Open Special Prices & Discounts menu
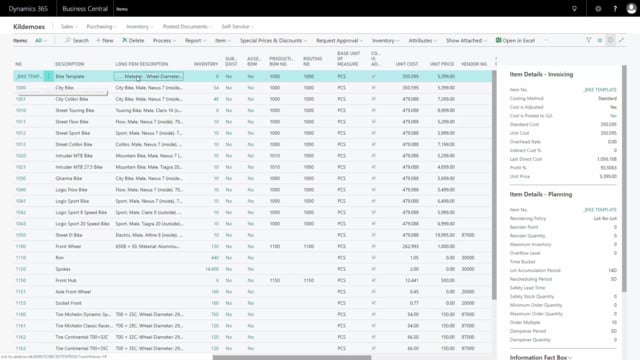The height and width of the screenshot is (360, 640). point(273,40)
